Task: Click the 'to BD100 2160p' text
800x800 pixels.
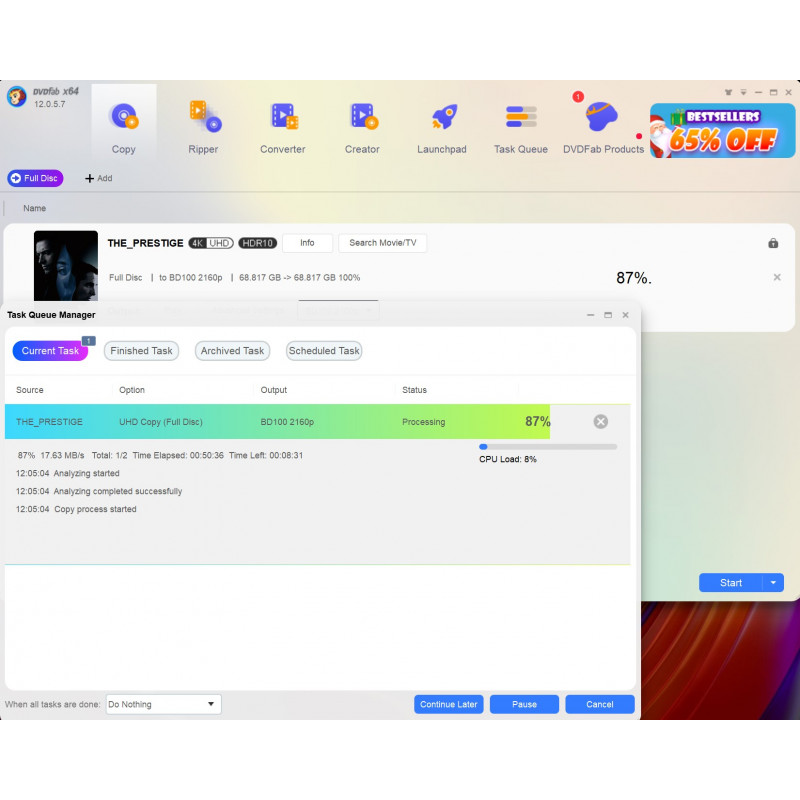Action: click(x=190, y=278)
